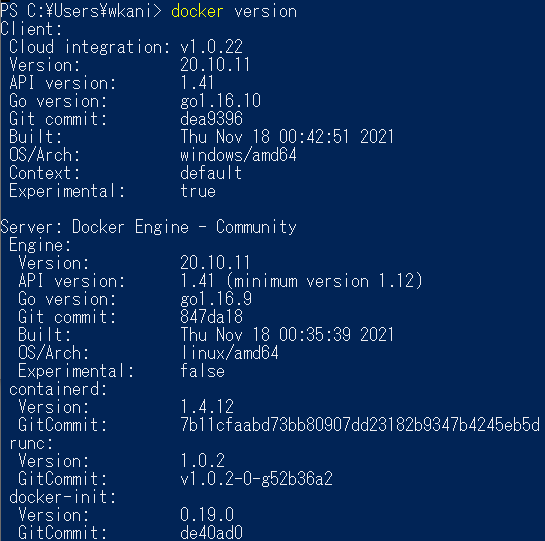Click the yellow docker command text
Screen dimensions: 545x541
coord(197,11)
